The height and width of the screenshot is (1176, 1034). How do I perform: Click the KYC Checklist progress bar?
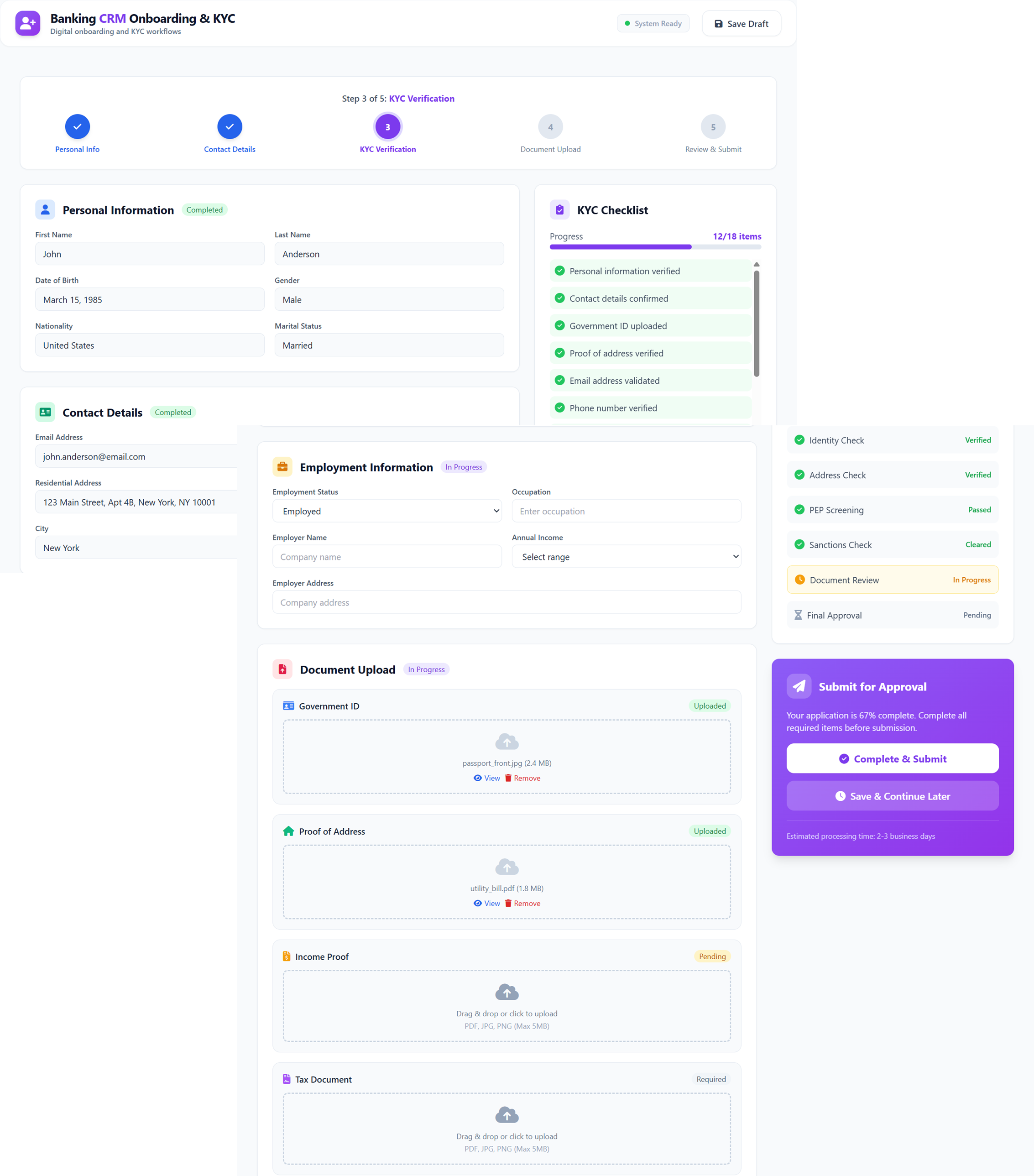[655, 247]
